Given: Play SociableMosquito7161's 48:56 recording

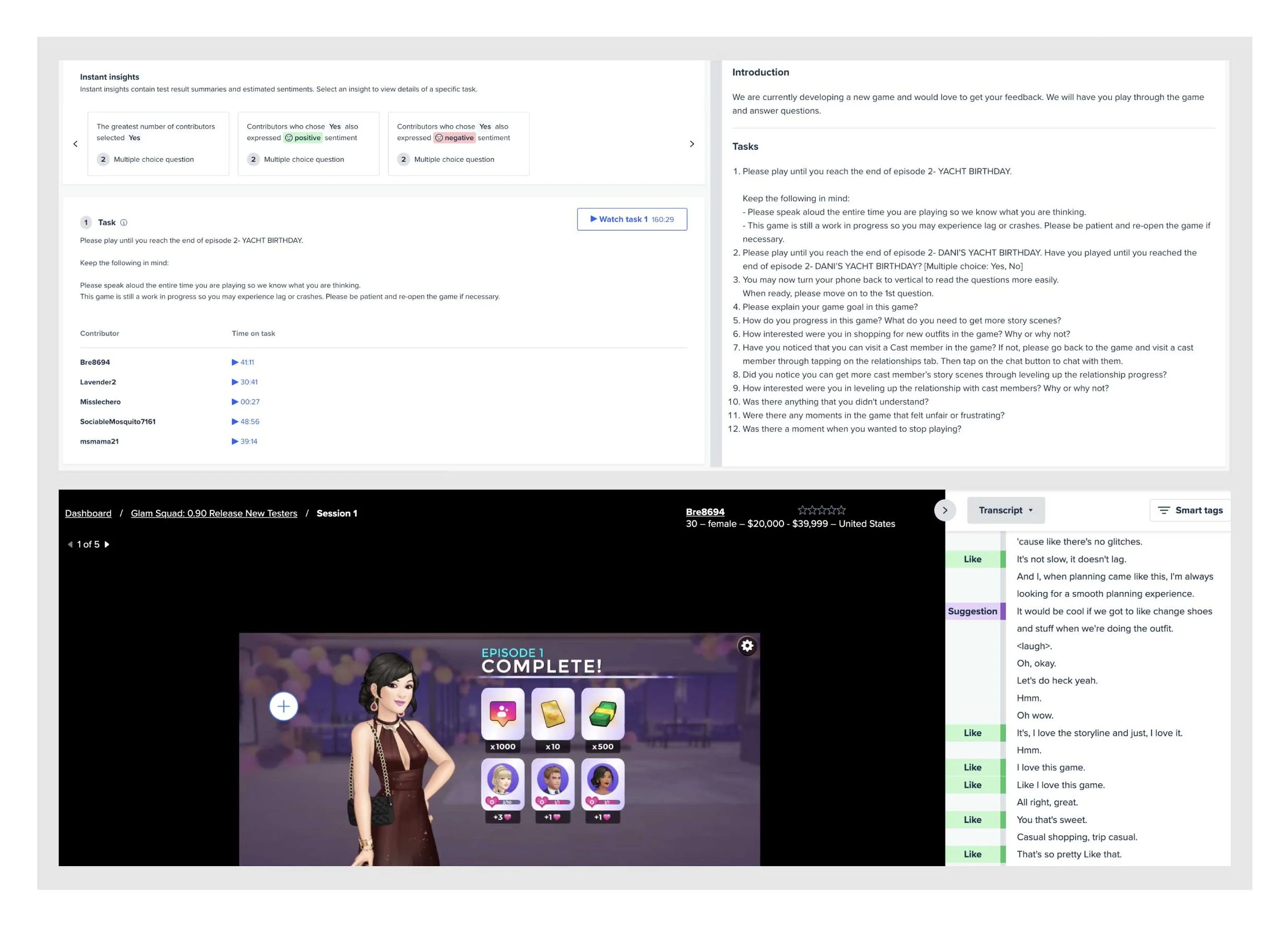Looking at the screenshot, I should pyautogui.click(x=245, y=422).
